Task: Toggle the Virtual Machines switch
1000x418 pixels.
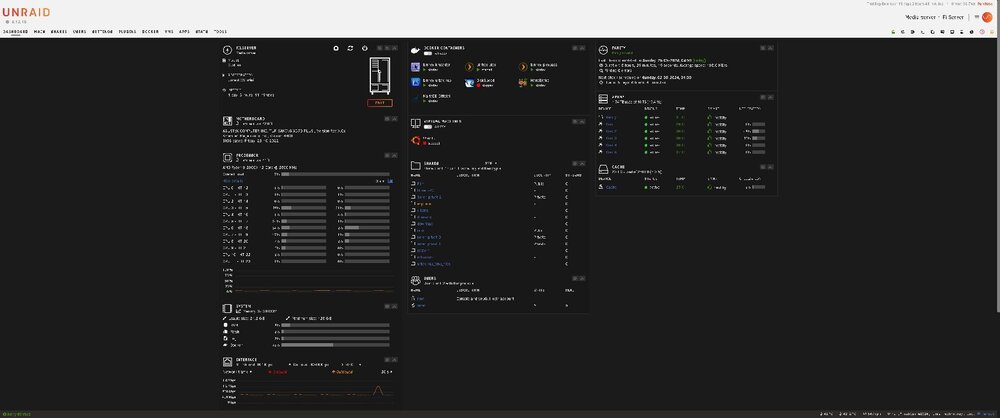Action: point(429,126)
